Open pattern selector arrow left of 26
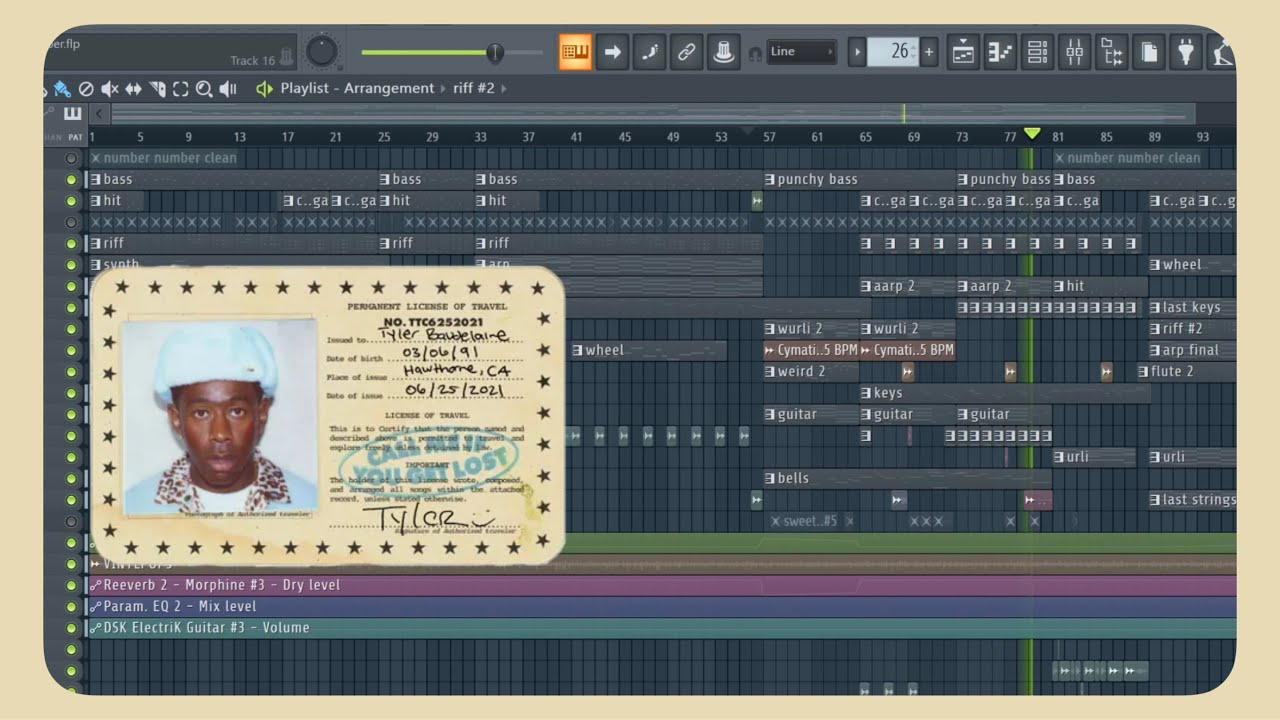Viewport: 1280px width, 720px height. (x=857, y=52)
